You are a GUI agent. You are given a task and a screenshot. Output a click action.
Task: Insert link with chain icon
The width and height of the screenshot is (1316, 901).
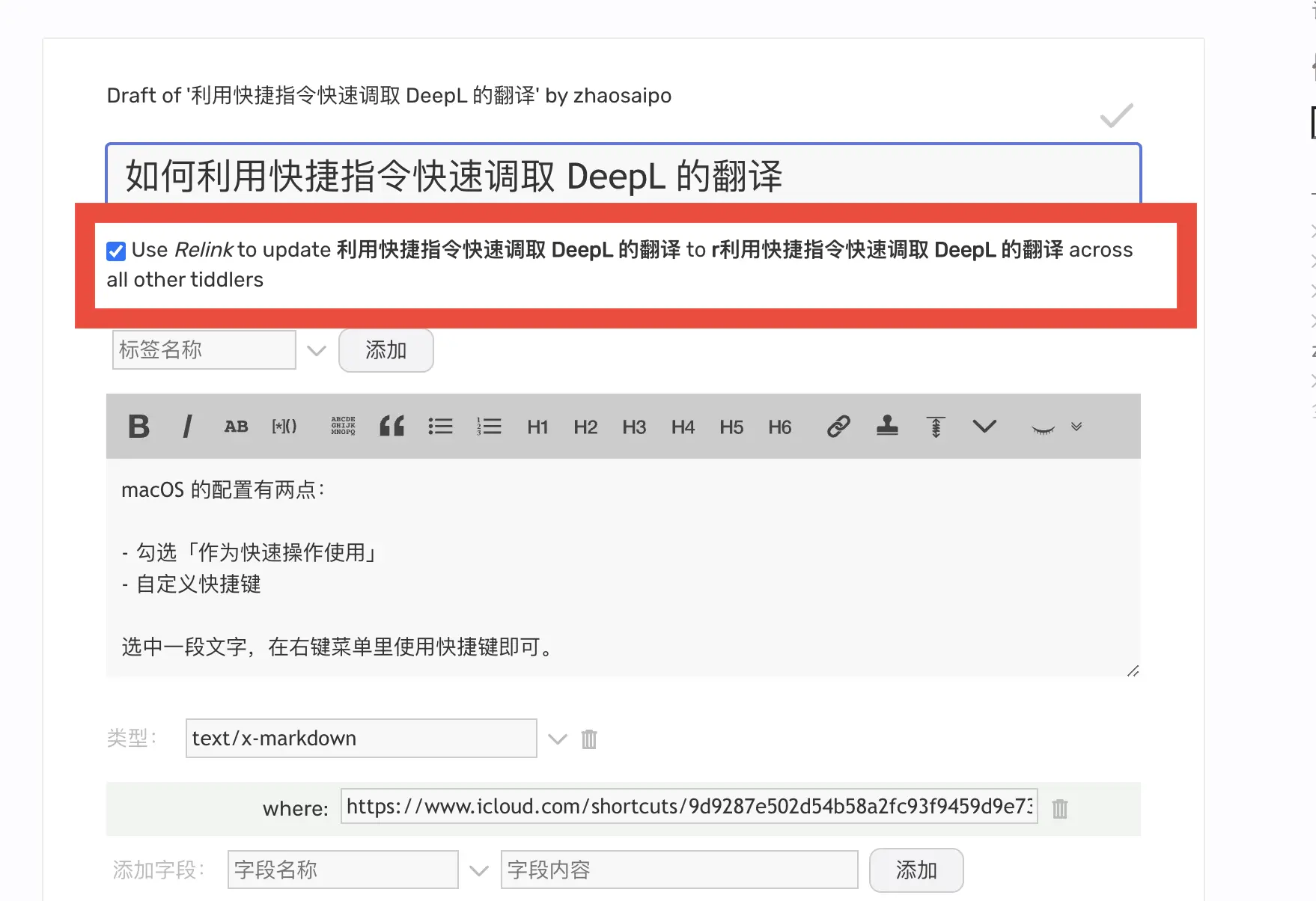coord(838,427)
